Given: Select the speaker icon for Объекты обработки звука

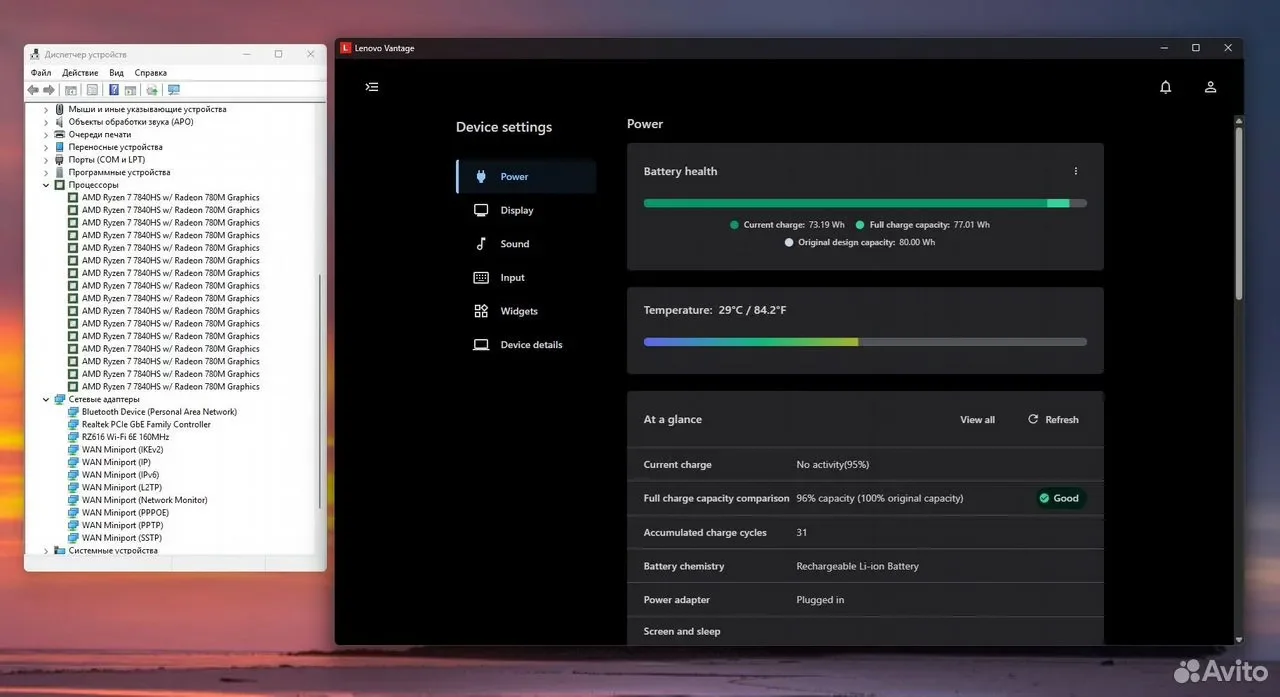Looking at the screenshot, I should pos(60,122).
